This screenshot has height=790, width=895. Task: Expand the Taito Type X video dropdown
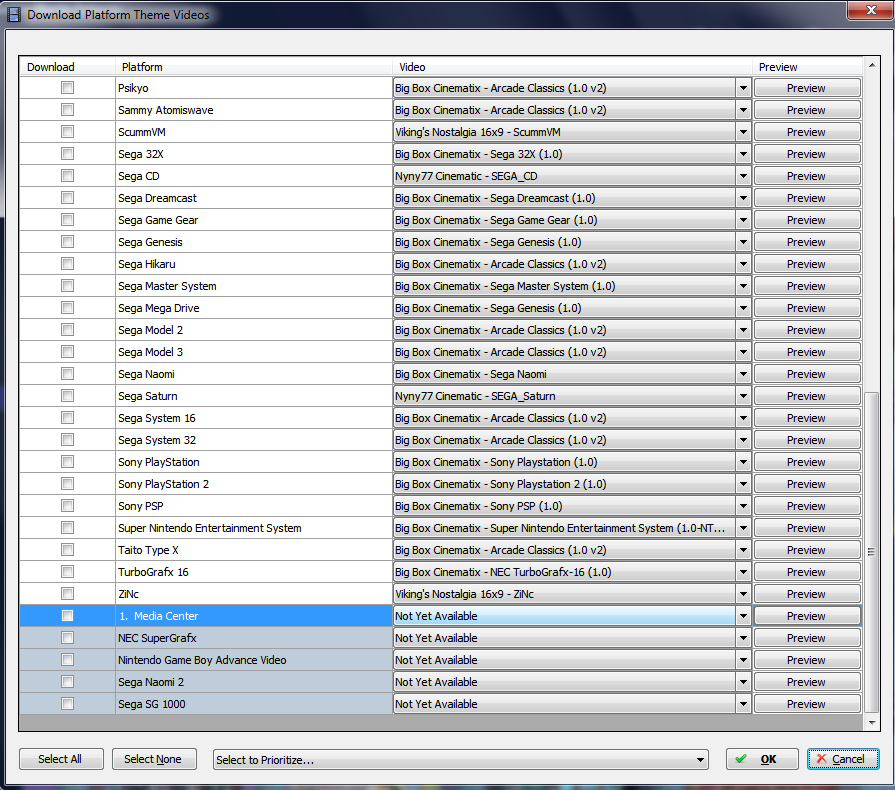(x=743, y=550)
